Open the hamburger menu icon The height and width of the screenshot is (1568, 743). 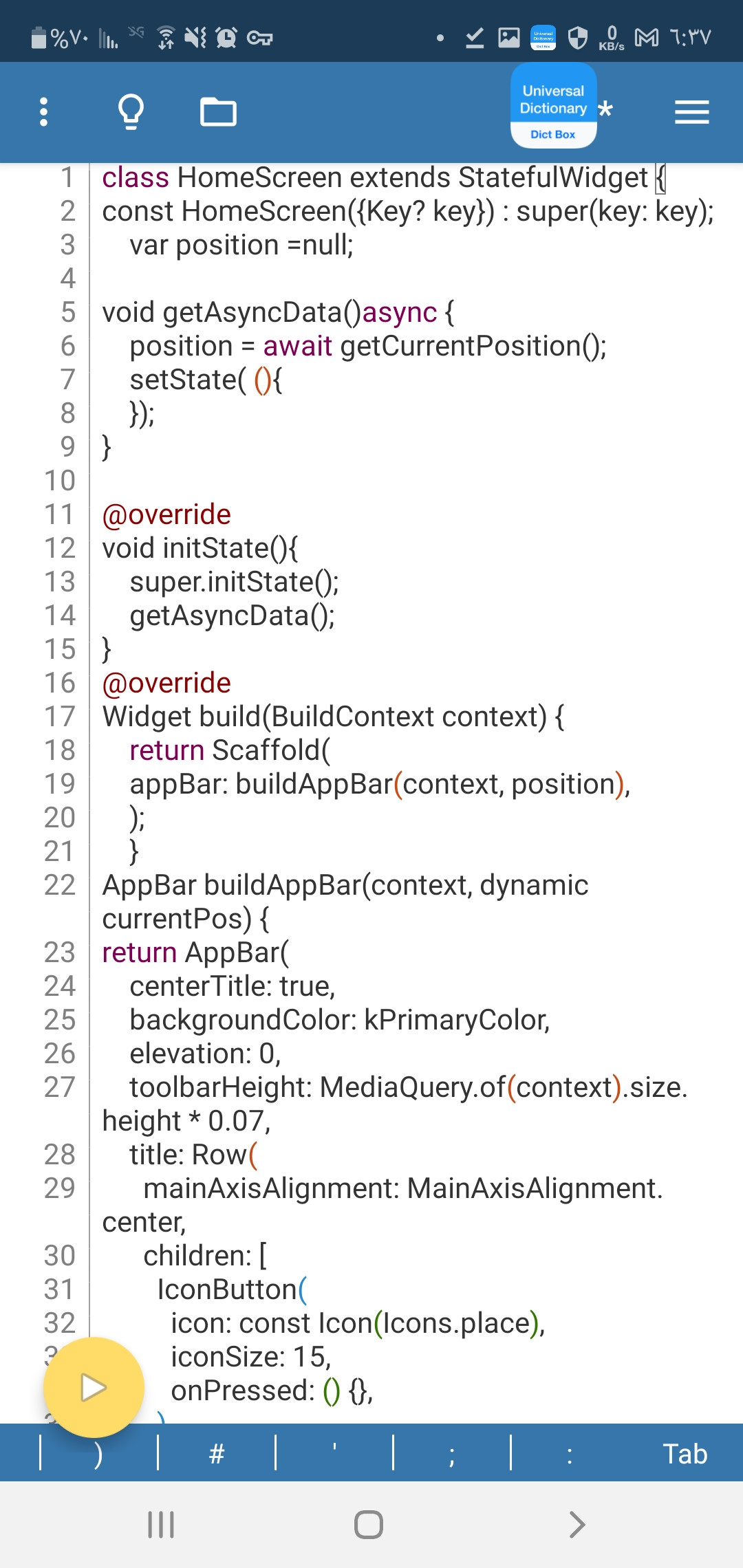click(x=691, y=112)
